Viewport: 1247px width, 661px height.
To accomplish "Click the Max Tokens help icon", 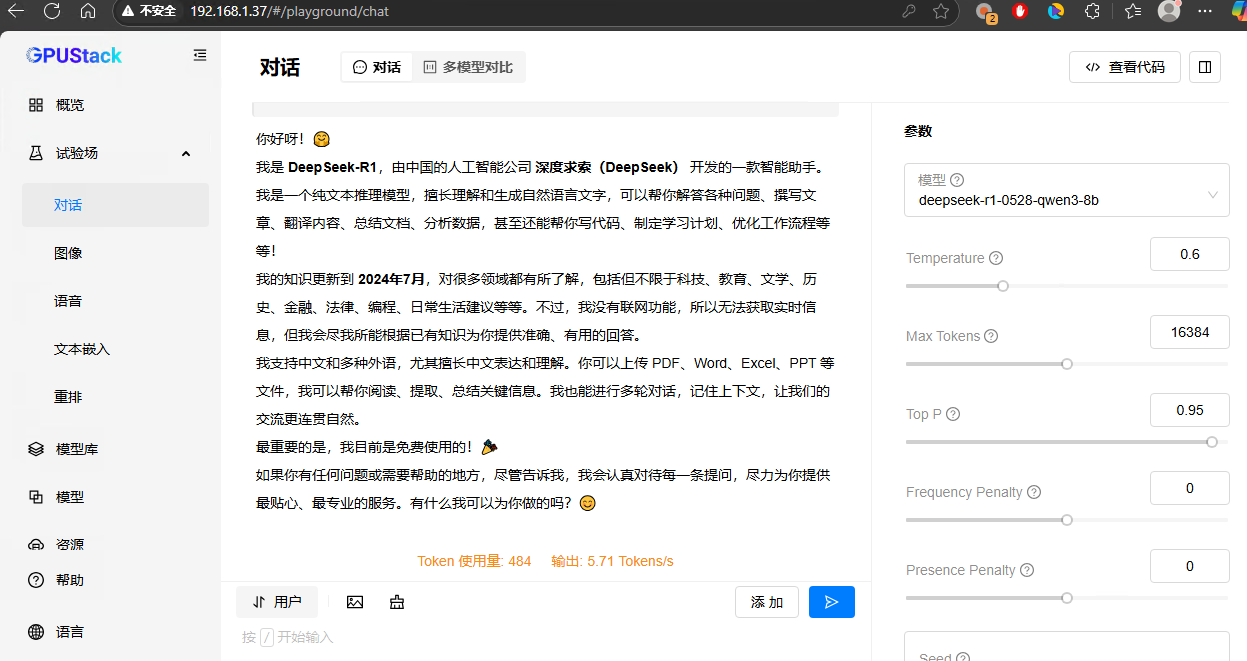I will pos(991,336).
